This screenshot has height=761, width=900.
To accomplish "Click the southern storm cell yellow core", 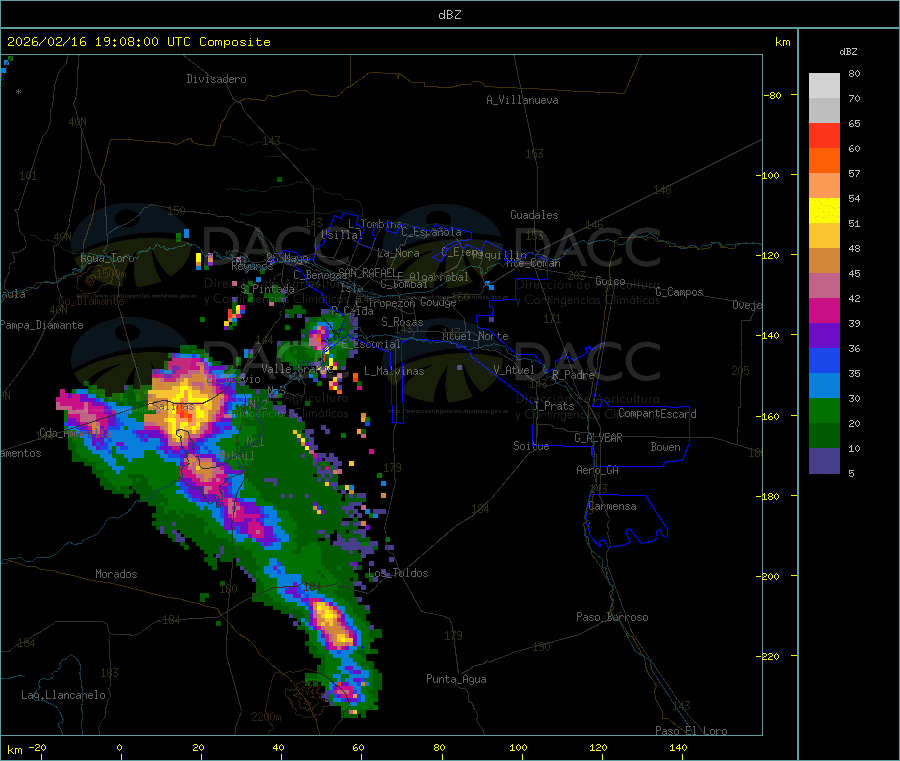I will coord(328,617).
